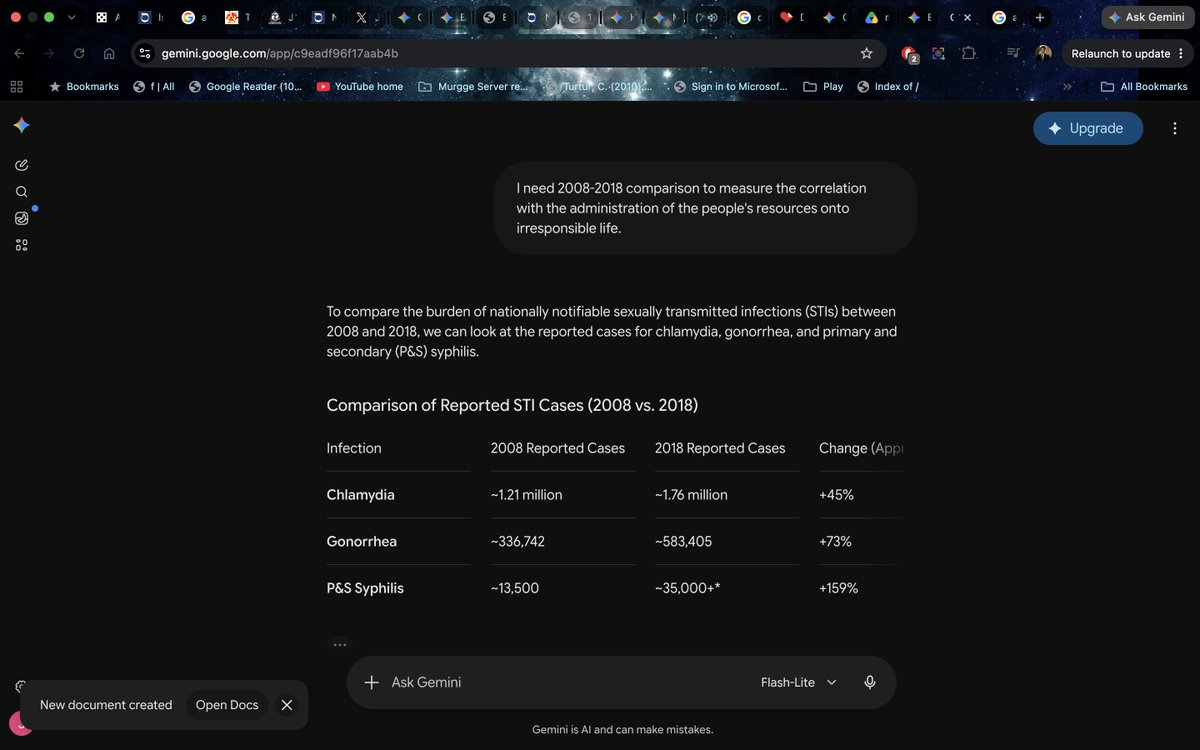Image resolution: width=1200 pixels, height=750 pixels.
Task: Expand the Flash-Lite model selector
Action: click(x=799, y=682)
